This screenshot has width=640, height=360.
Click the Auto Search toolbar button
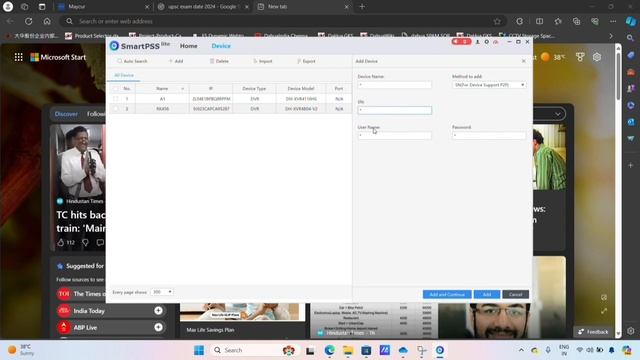point(132,61)
